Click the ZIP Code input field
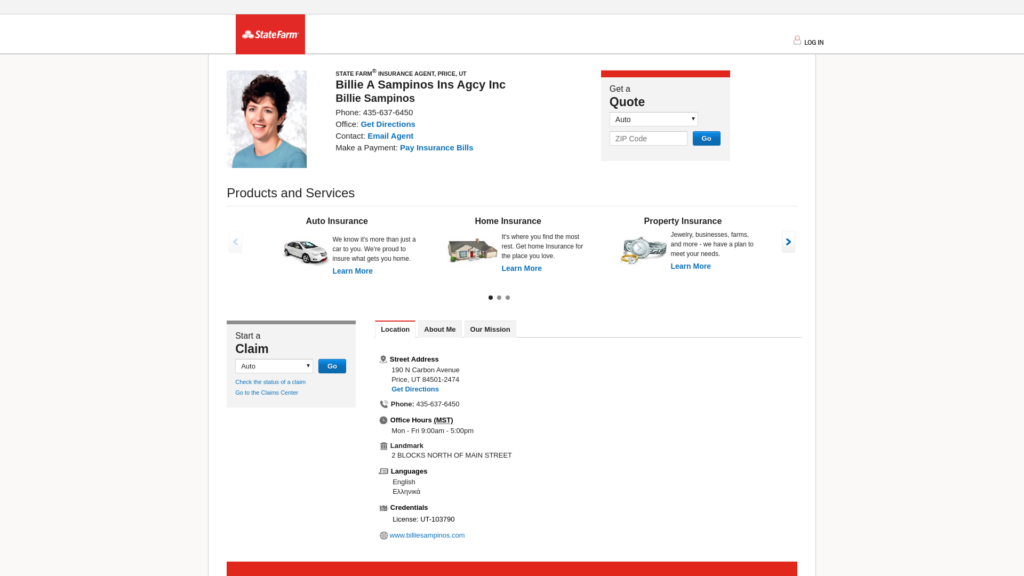Screen dimensions: 1024x576 (648, 138)
